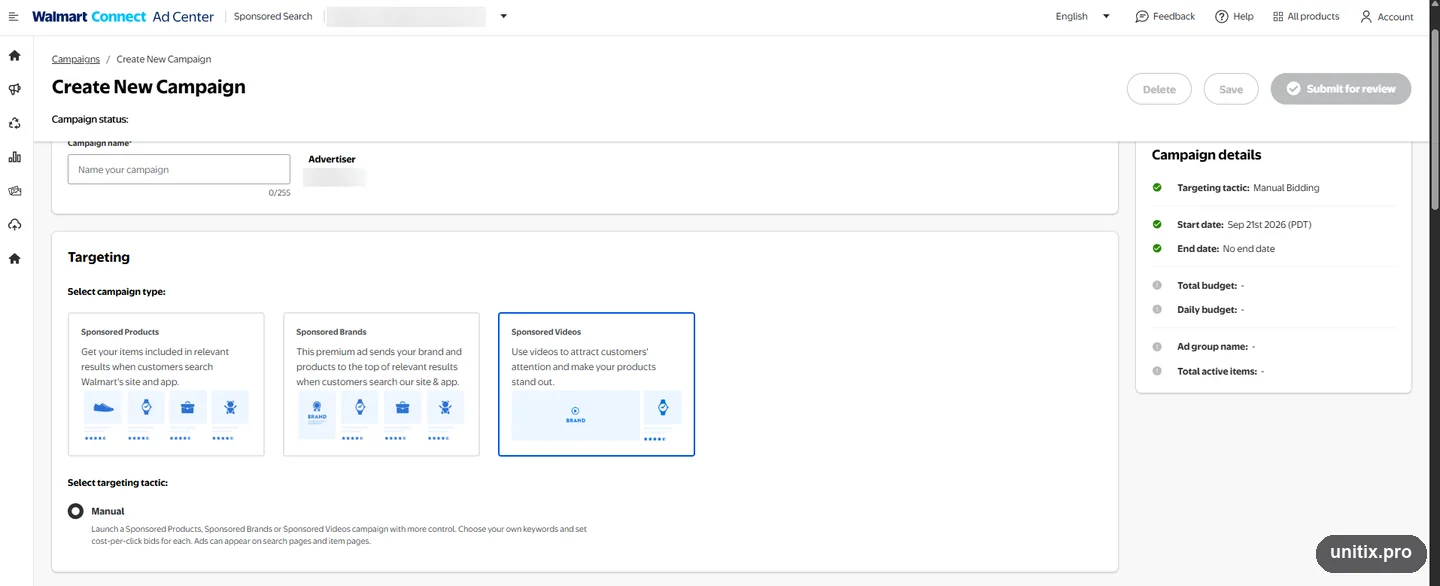Open Feedback from the top bar

pyautogui.click(x=1165, y=16)
